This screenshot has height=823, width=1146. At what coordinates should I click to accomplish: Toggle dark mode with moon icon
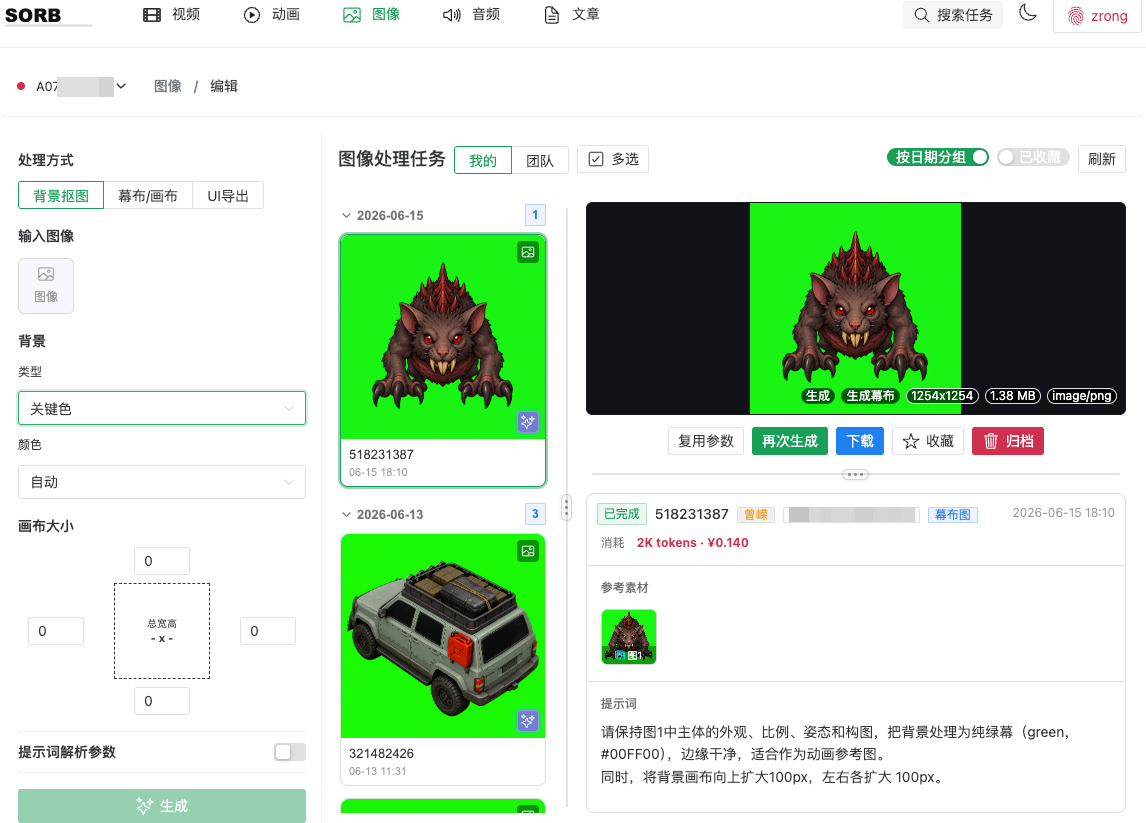(1028, 13)
